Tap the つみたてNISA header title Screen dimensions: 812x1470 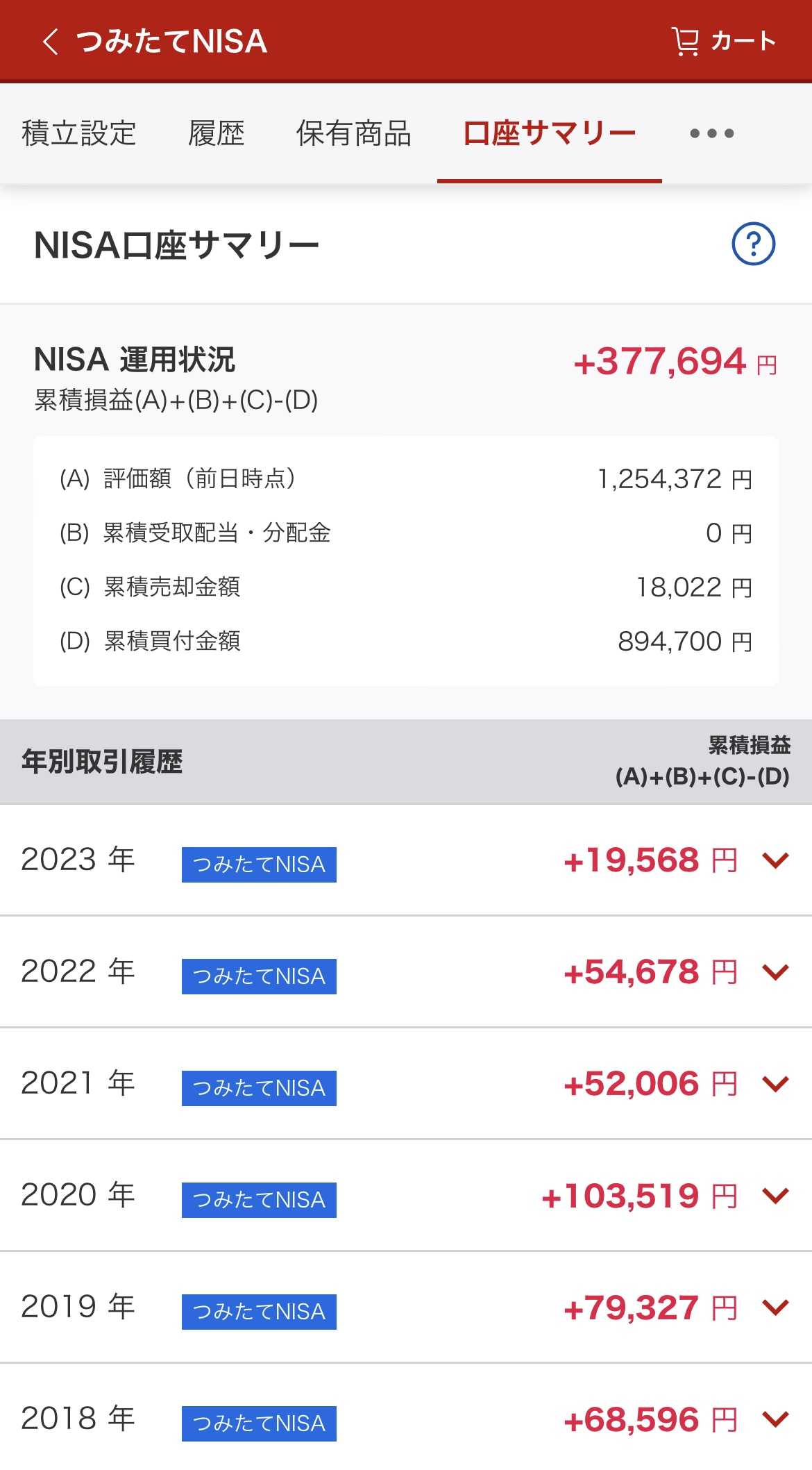tap(171, 42)
